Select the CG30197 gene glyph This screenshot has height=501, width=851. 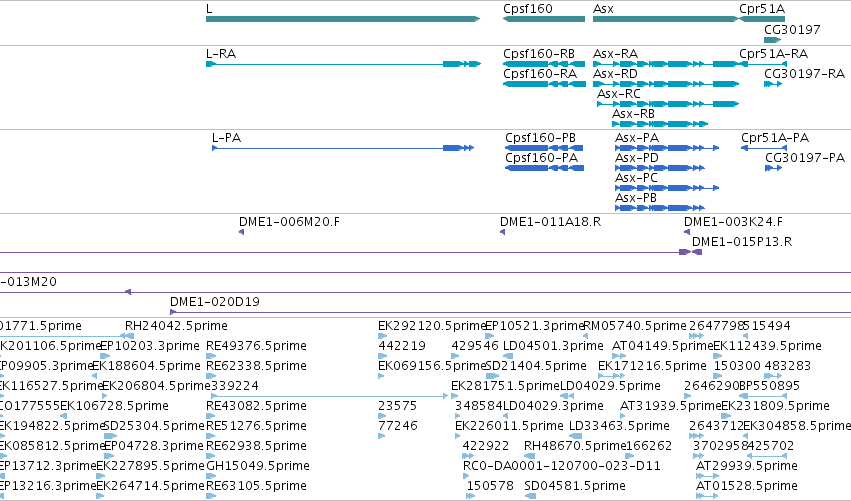772,40
